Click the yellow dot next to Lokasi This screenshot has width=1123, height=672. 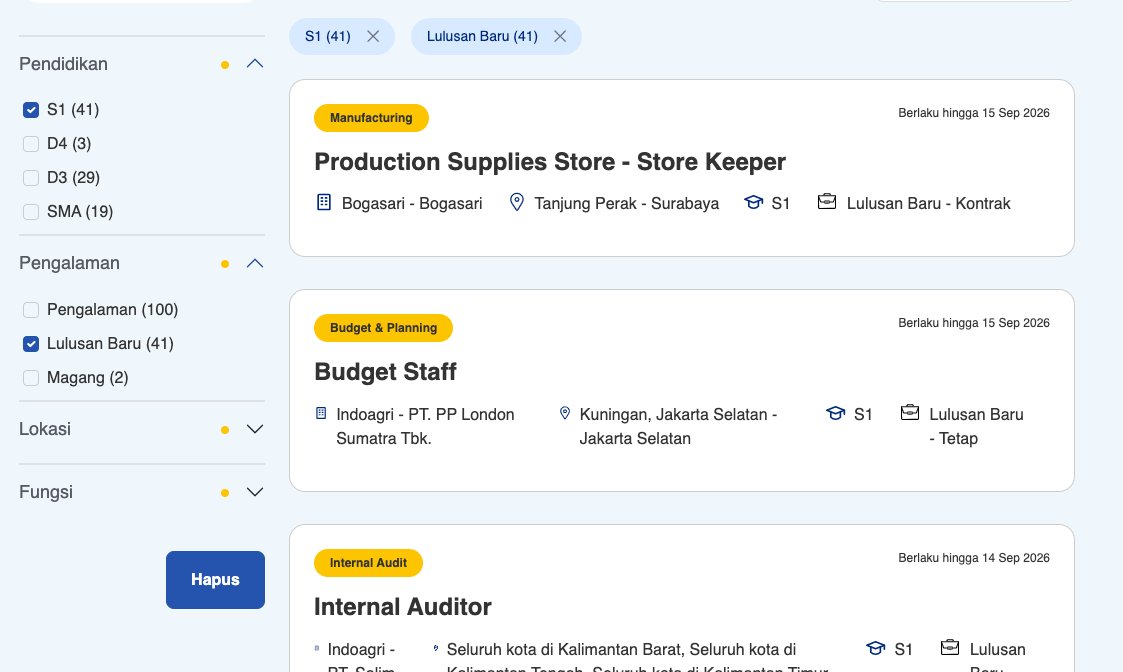[225, 431]
